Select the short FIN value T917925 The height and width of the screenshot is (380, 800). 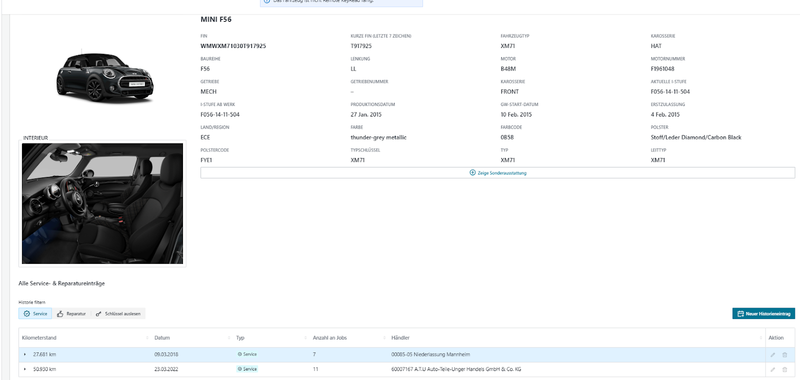361,46
